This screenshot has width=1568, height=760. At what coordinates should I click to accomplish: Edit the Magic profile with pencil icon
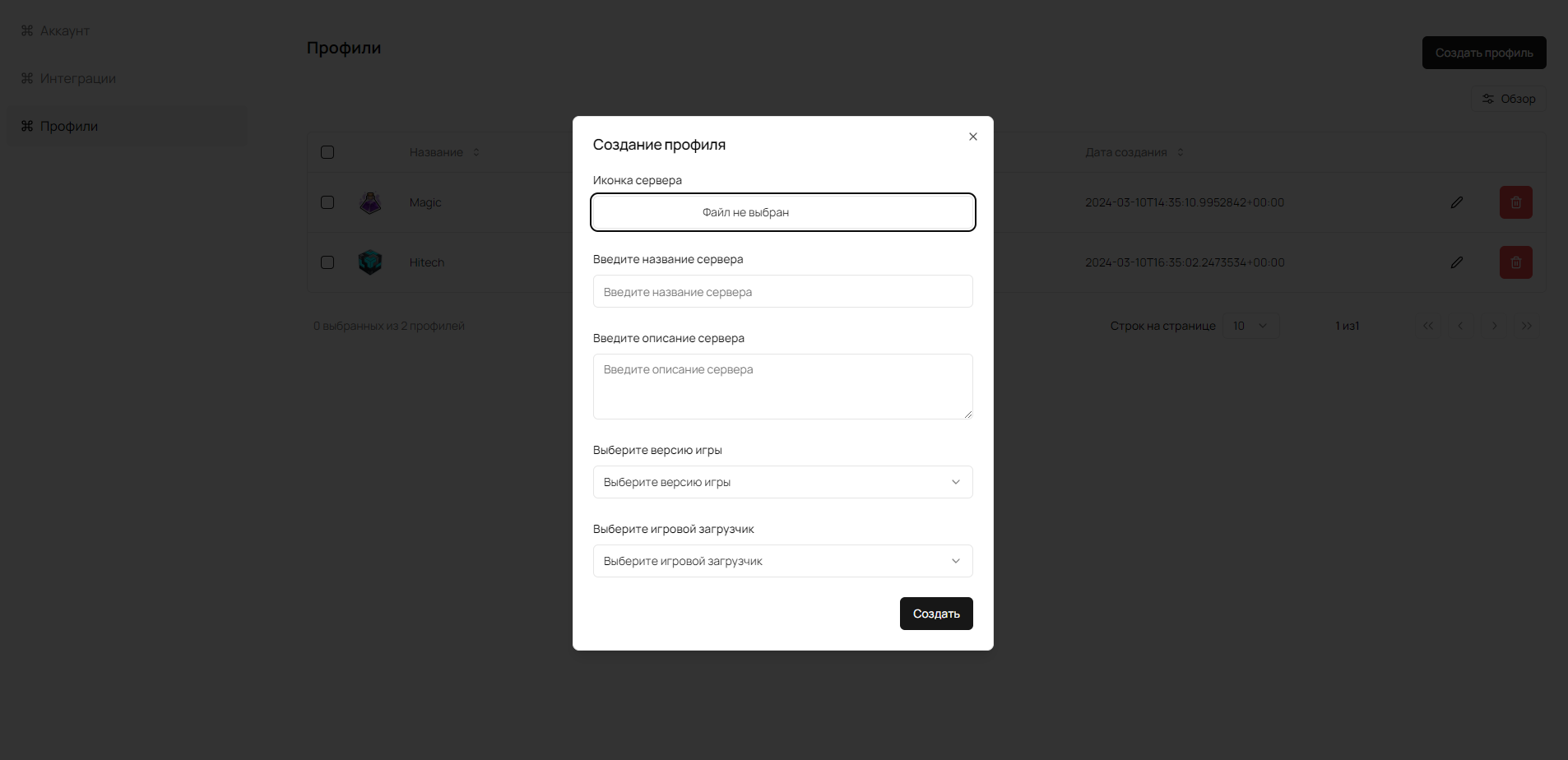pyautogui.click(x=1456, y=202)
